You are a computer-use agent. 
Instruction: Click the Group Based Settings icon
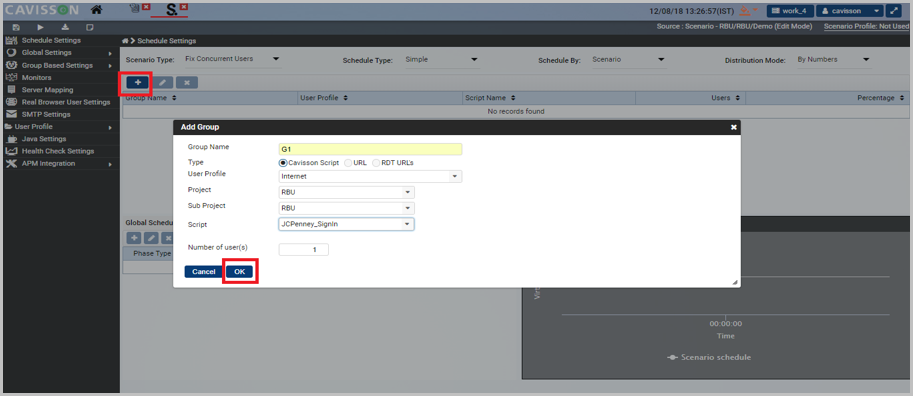point(10,65)
